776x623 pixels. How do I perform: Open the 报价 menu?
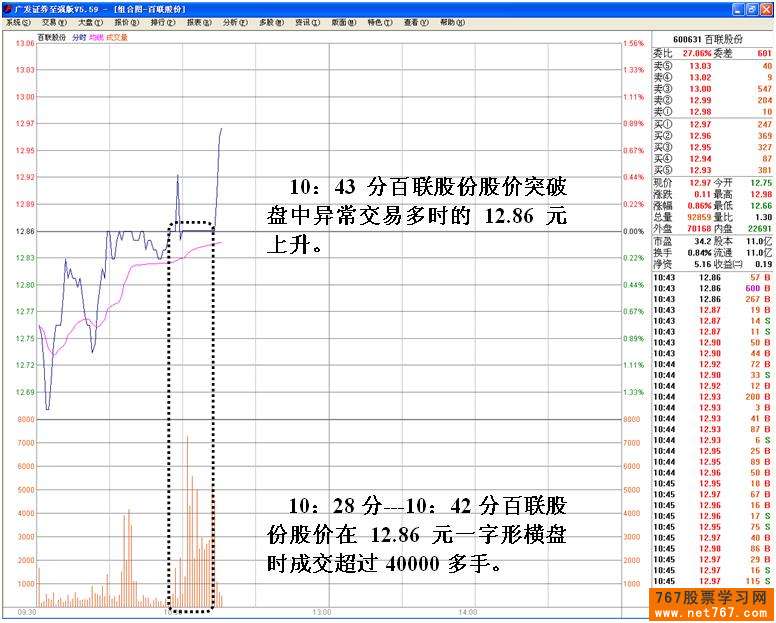127,23
